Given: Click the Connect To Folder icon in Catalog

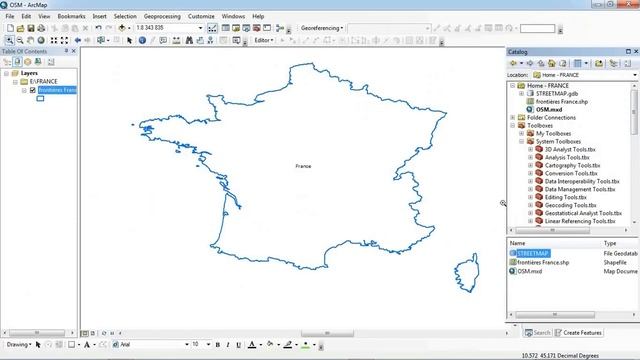Looking at the screenshot, I should pyautogui.click(x=599, y=63).
